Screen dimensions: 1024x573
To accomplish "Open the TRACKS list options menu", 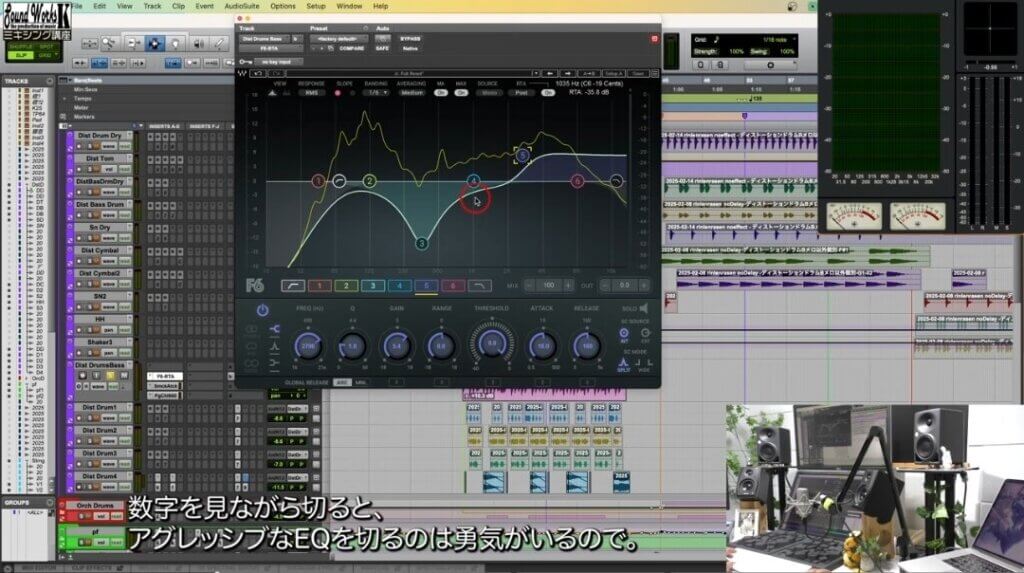I will [50, 80].
